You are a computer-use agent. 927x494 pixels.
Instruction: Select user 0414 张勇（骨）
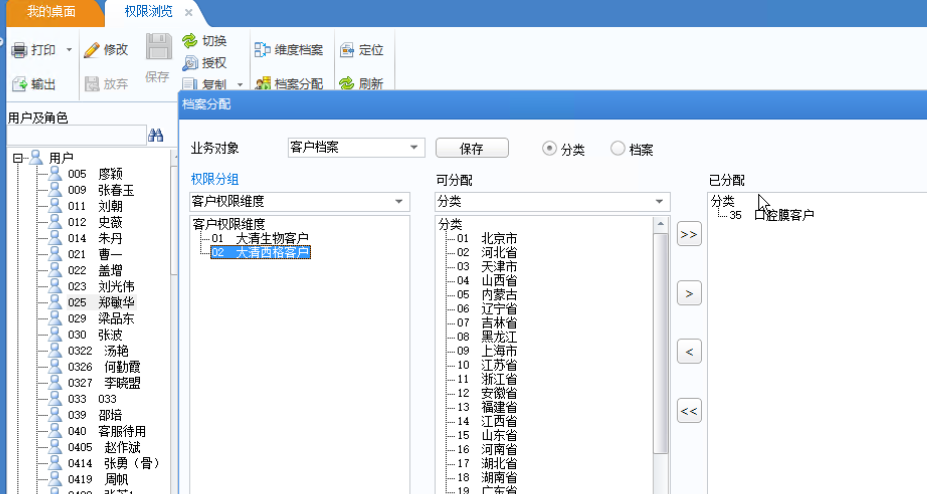(x=114, y=463)
